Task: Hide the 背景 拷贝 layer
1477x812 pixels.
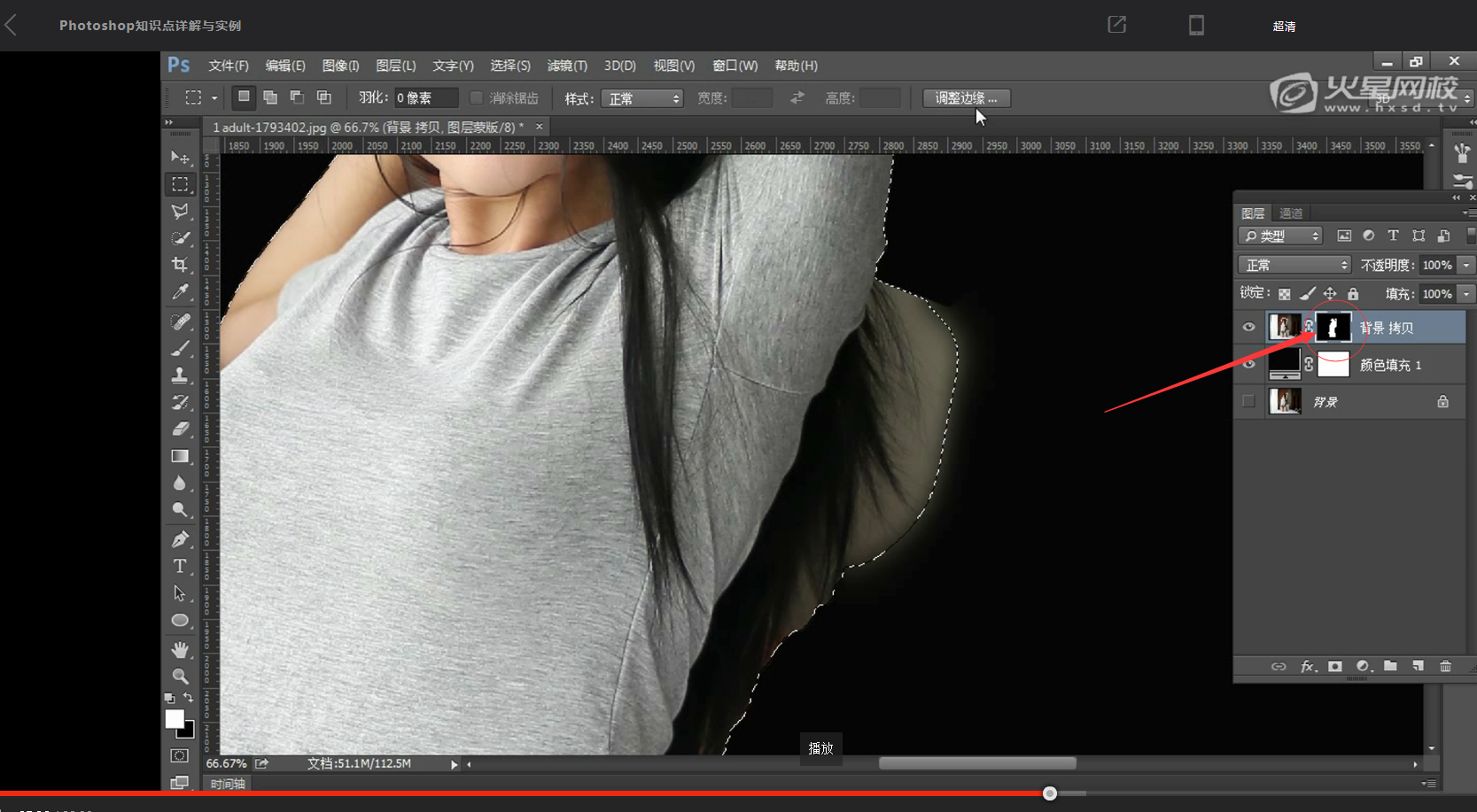Action: [x=1248, y=327]
